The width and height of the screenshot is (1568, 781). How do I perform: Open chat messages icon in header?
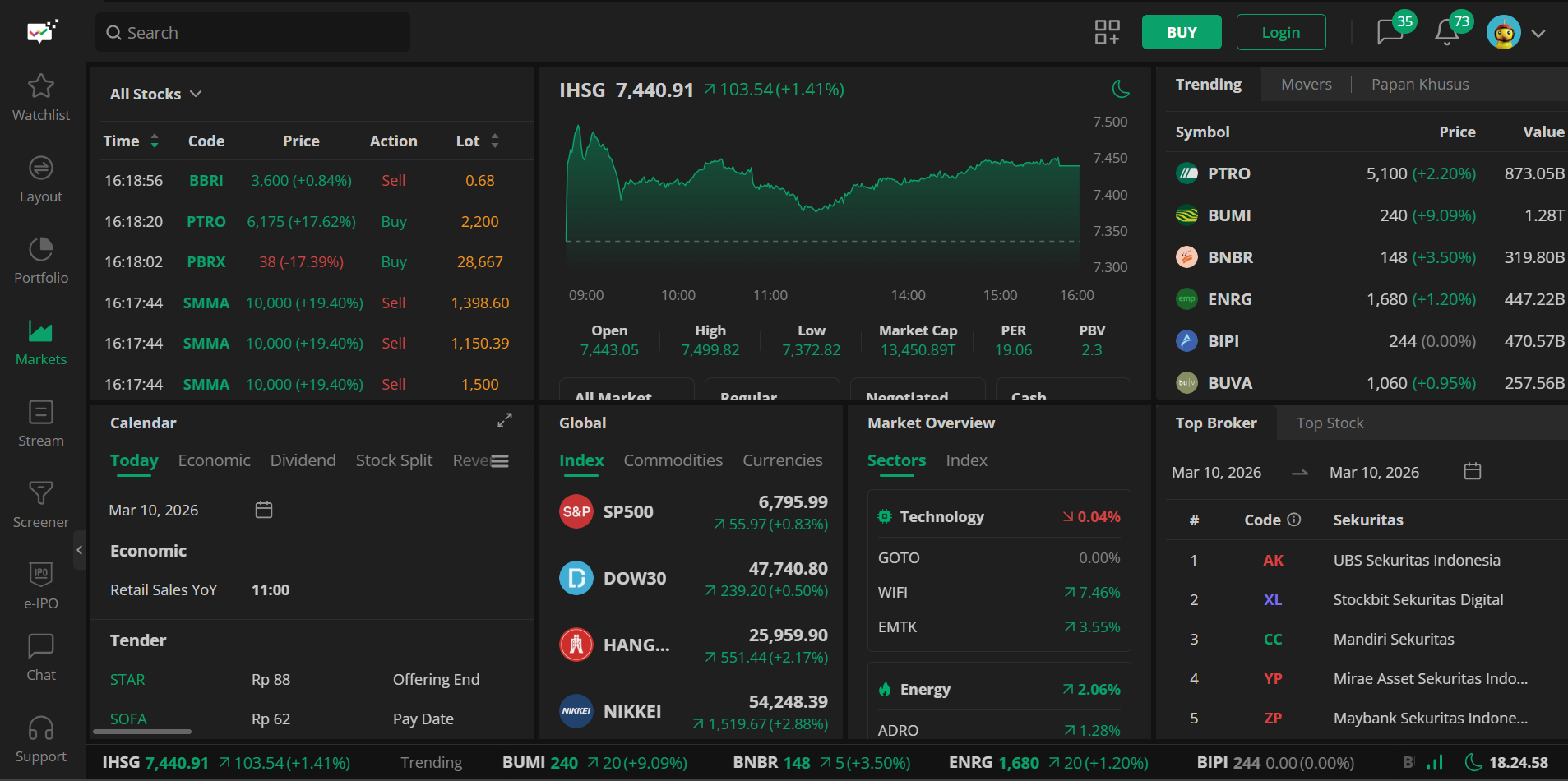click(x=1390, y=32)
